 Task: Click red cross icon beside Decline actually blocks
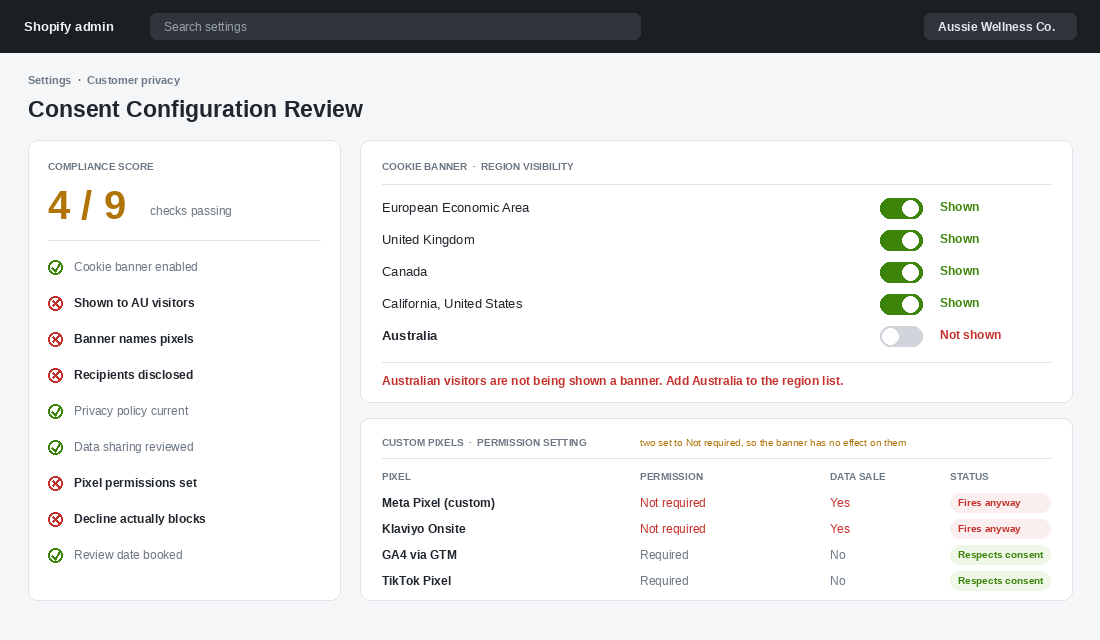click(55, 519)
